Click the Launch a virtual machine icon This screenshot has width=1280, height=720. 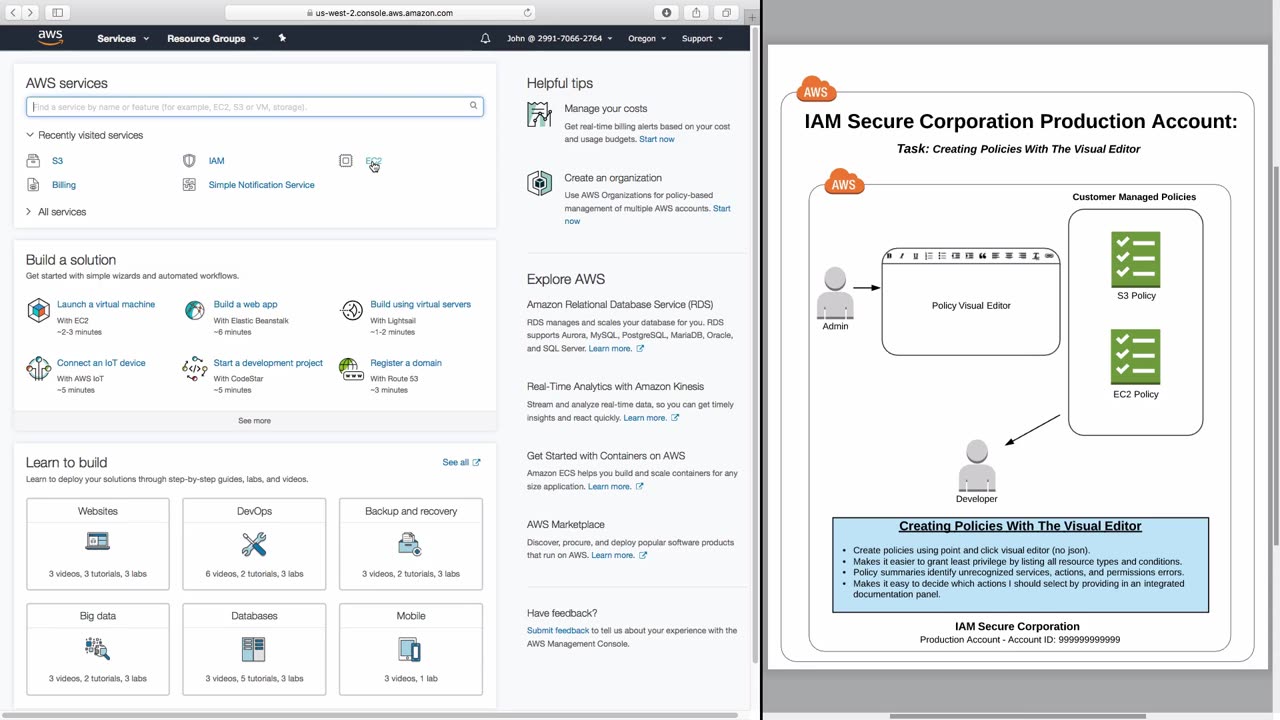(38, 311)
